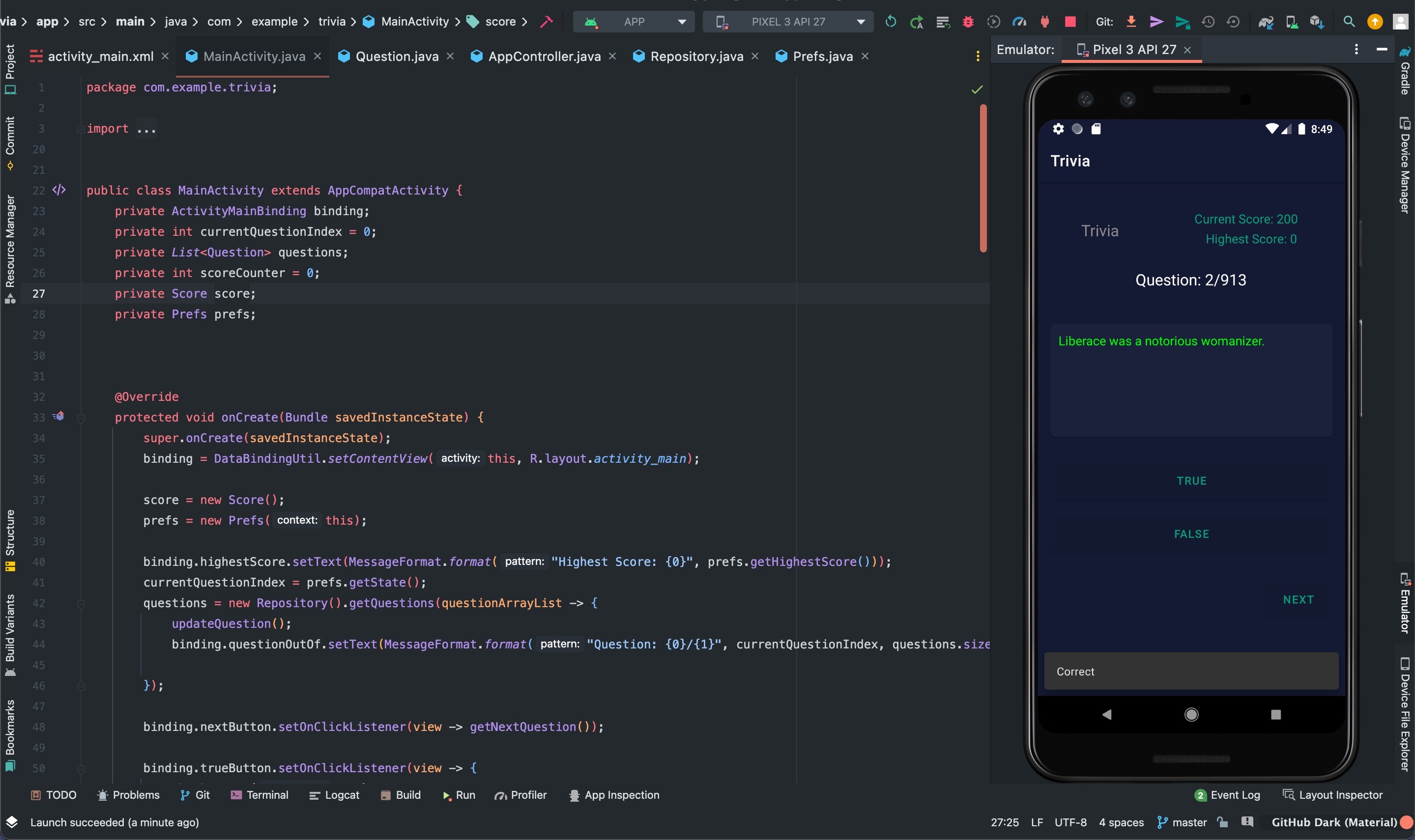Stop the running app with red square
This screenshot has width=1415, height=840.
(x=1070, y=22)
